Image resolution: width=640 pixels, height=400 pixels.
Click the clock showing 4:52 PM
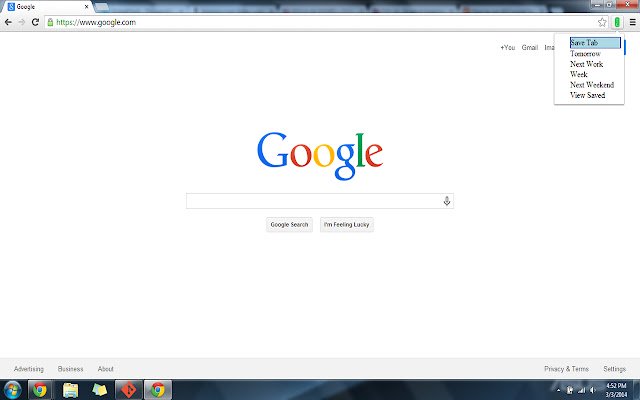[x=616, y=390]
